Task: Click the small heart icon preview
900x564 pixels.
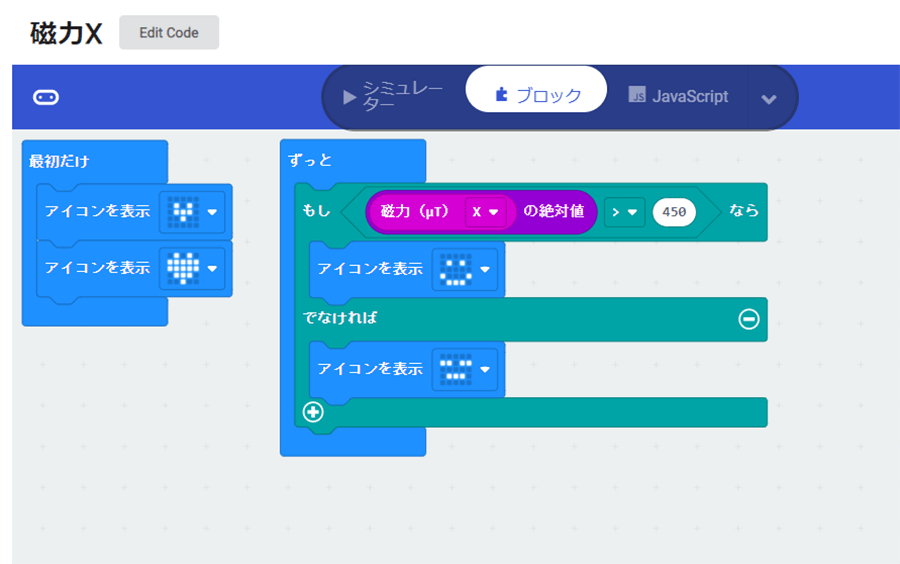Action: click(x=183, y=212)
